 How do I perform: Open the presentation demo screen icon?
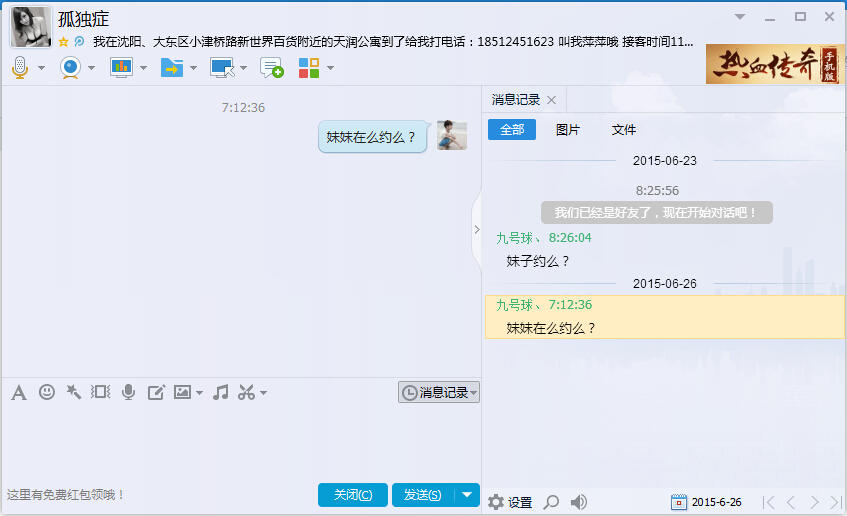tap(122, 68)
